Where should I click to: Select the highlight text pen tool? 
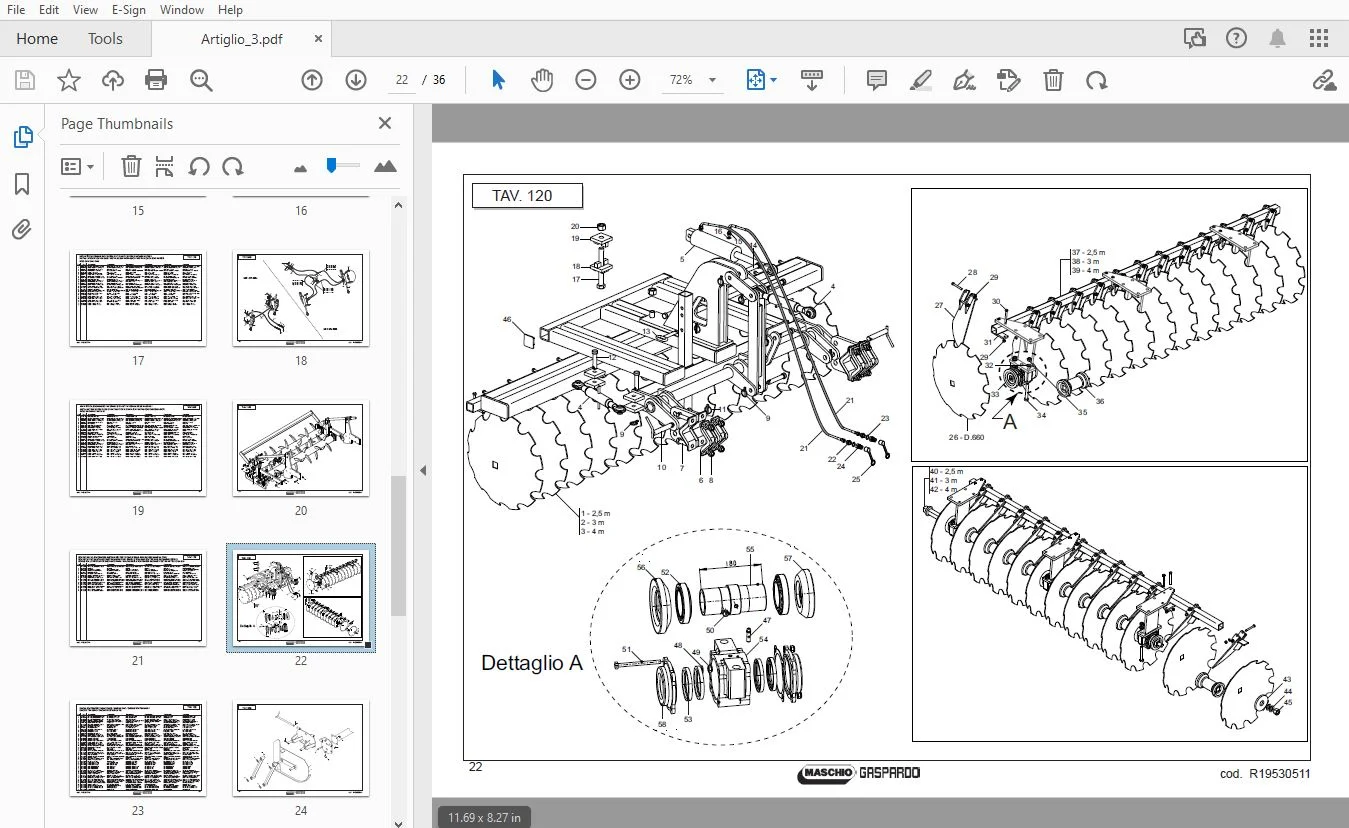tap(921, 80)
